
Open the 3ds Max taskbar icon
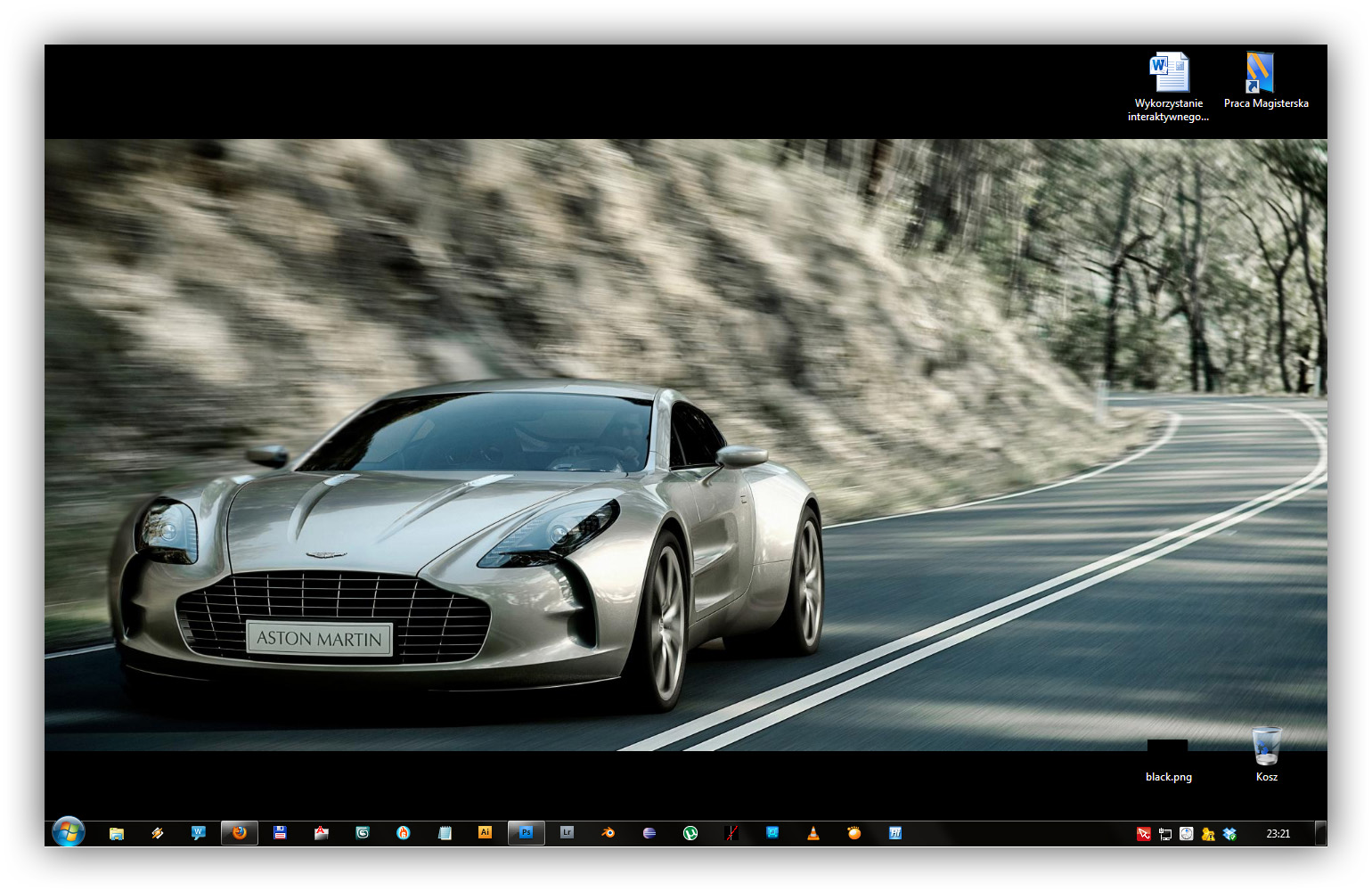(x=363, y=833)
